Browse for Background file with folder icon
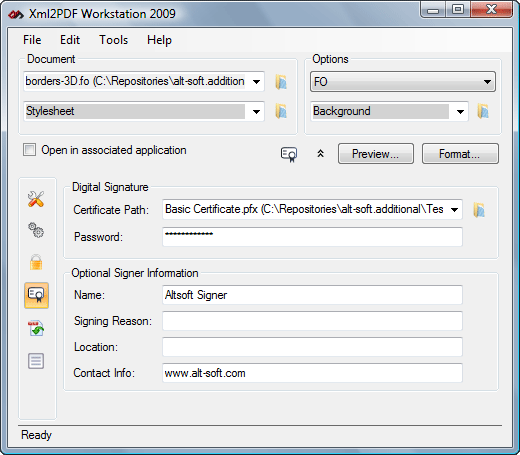Image resolution: width=520 pixels, height=455 pixels. click(483, 111)
